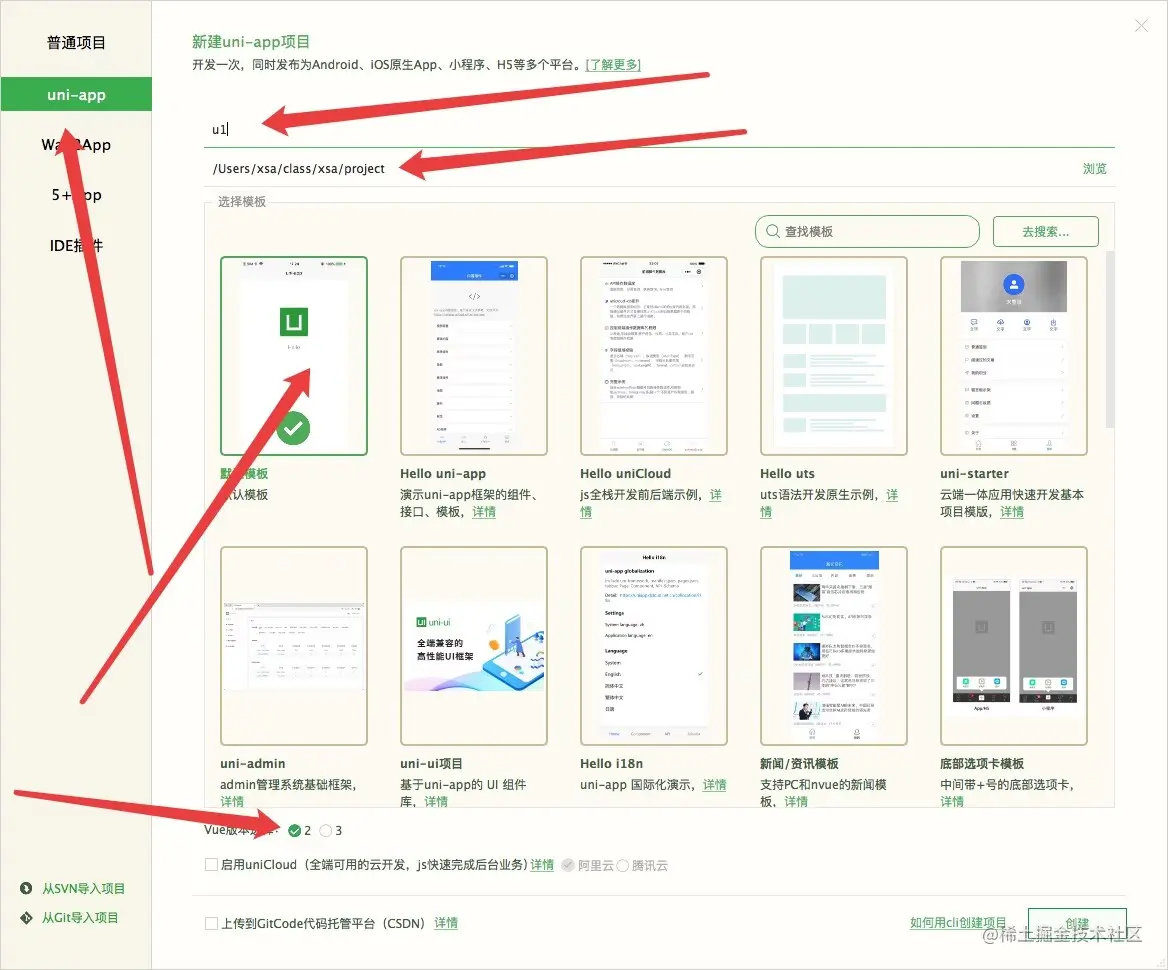Open 详情 link for Hello uni-app
This screenshot has height=970, width=1168.
[x=483, y=512]
